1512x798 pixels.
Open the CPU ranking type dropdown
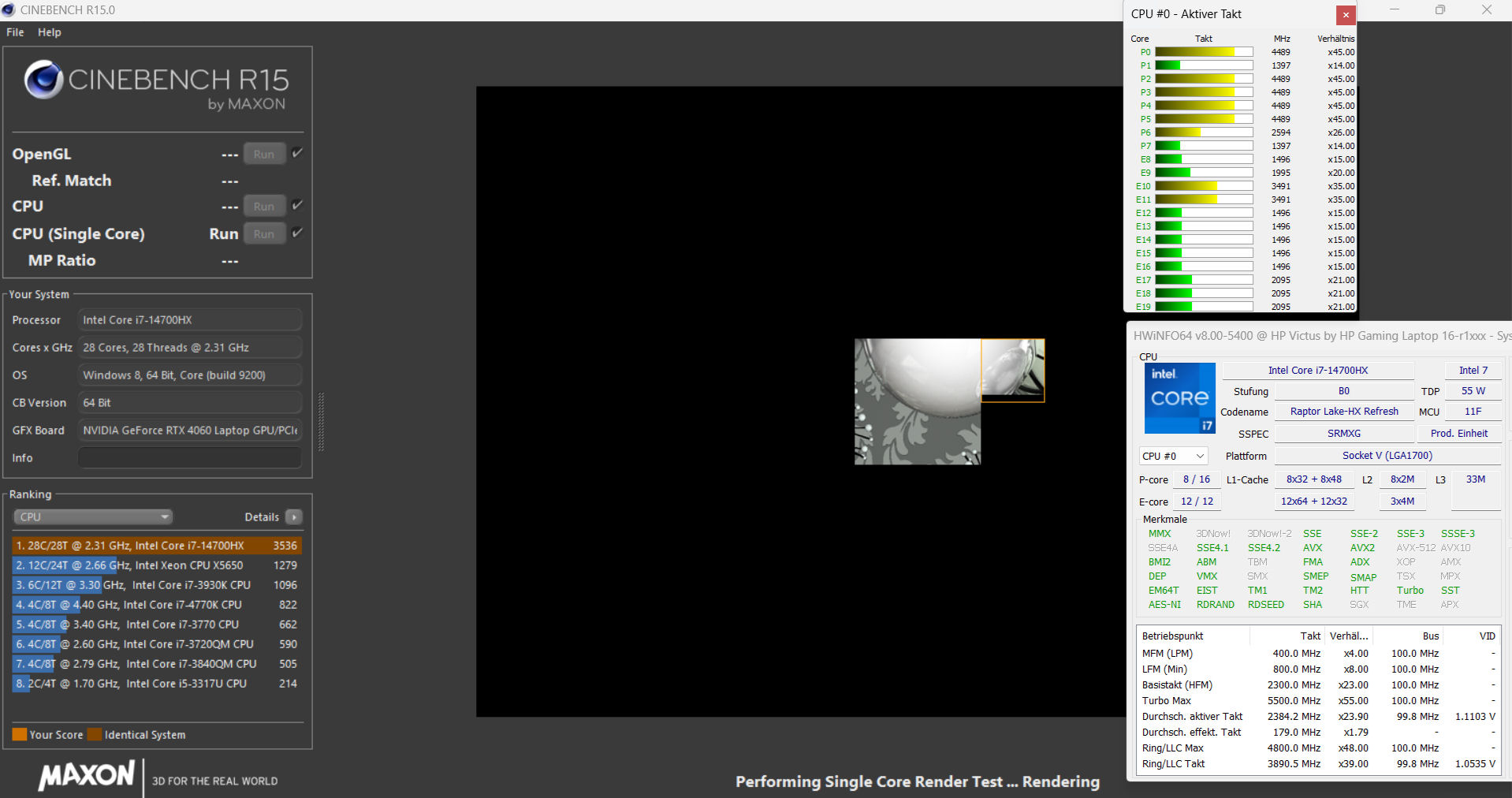(93, 517)
